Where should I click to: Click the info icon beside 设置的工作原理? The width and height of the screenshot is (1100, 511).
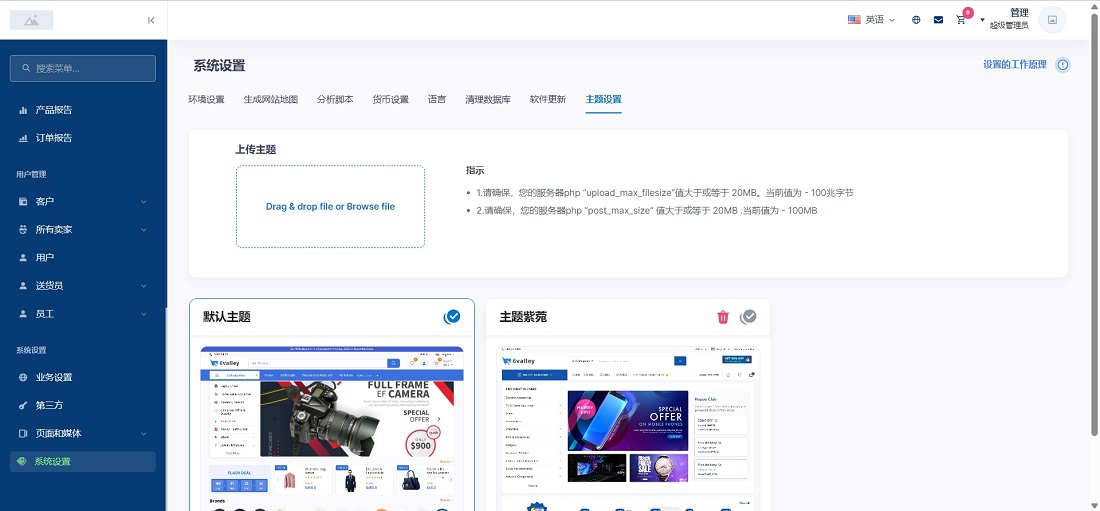pos(1062,65)
